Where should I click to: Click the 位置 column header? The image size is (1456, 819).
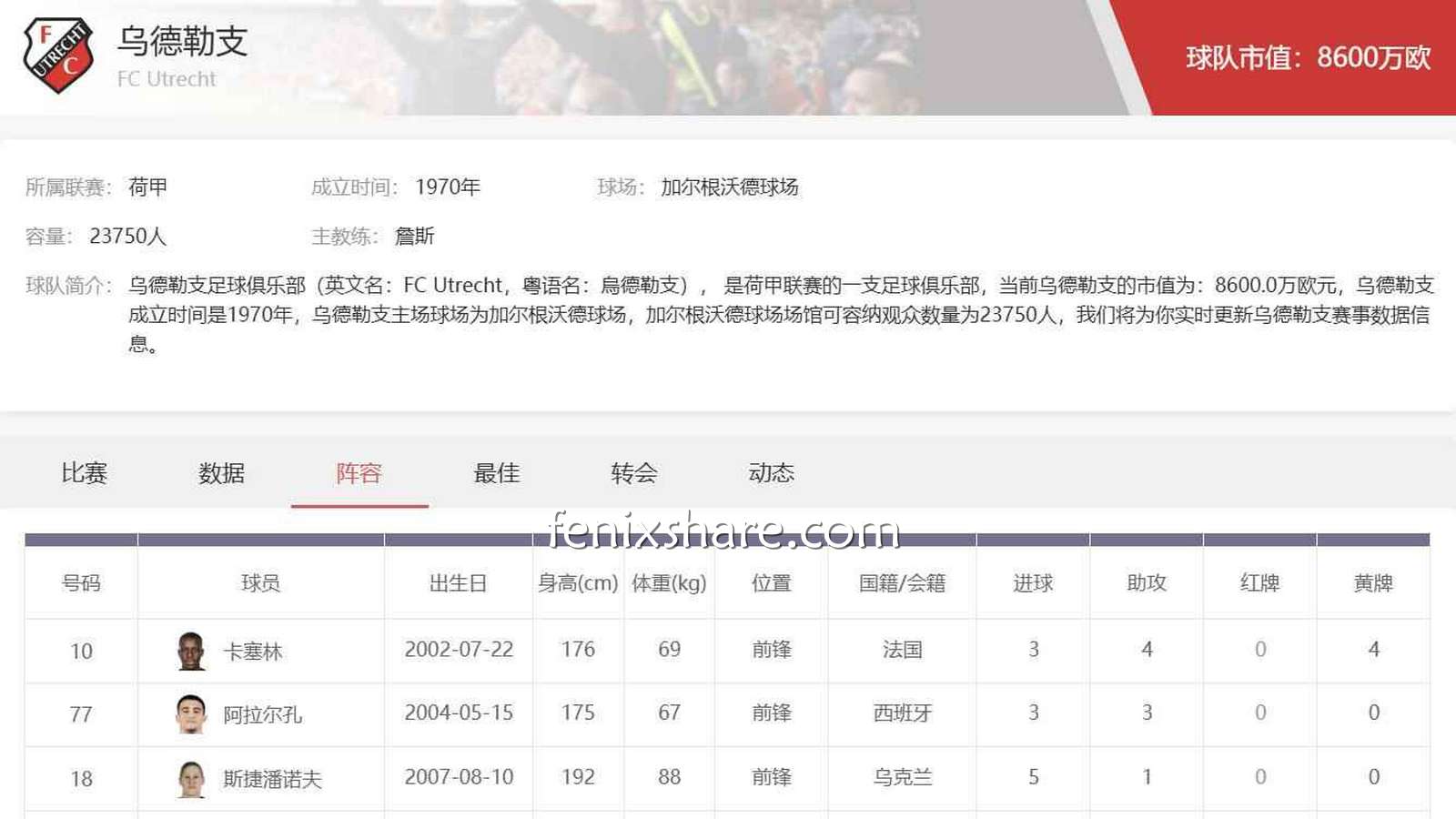point(772,583)
